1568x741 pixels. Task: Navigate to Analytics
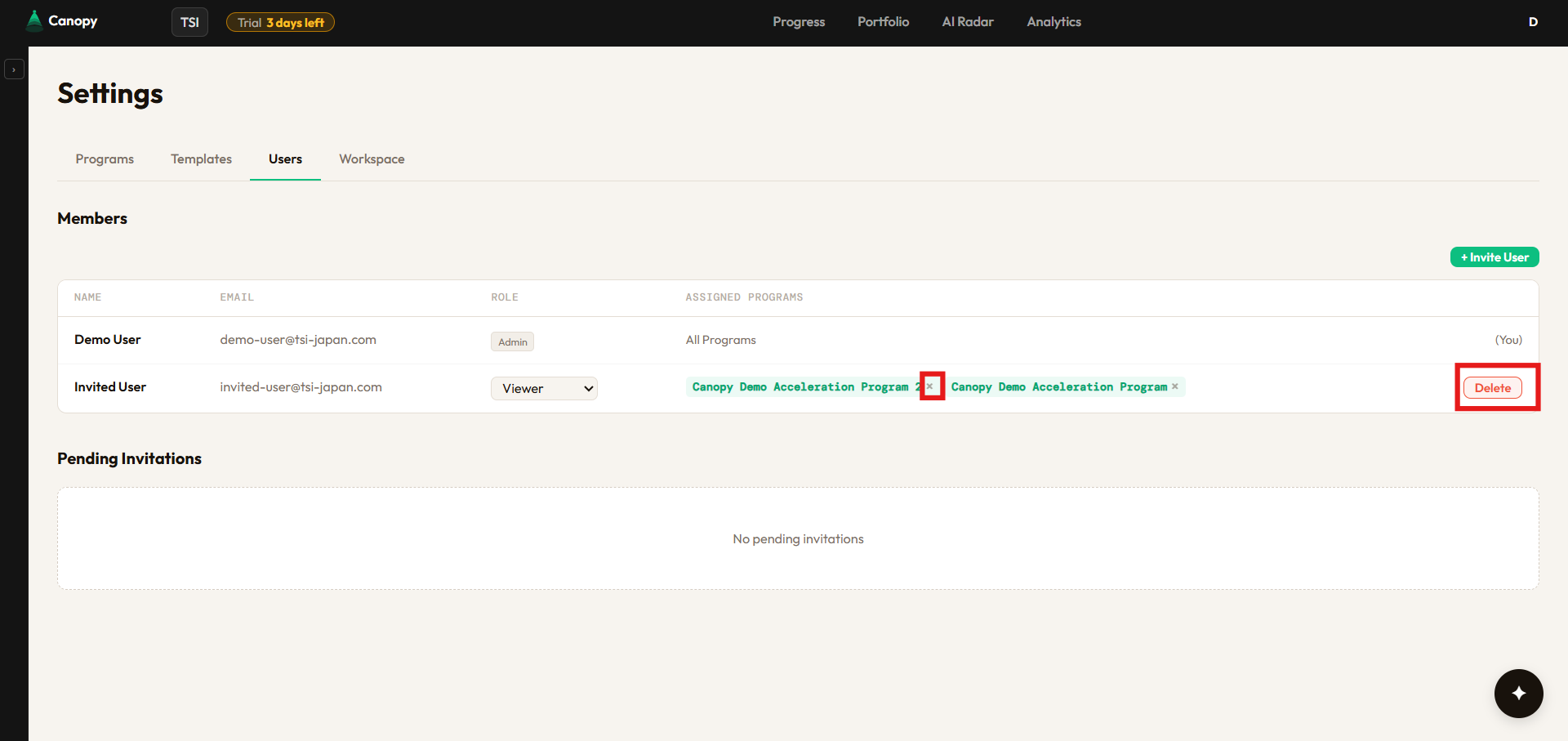point(1053,22)
